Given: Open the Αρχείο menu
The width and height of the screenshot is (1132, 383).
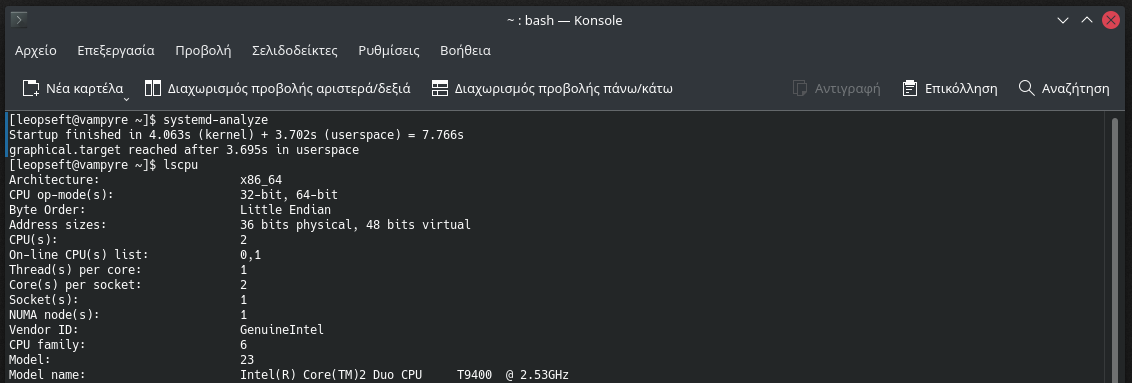Looking at the screenshot, I should pos(35,50).
